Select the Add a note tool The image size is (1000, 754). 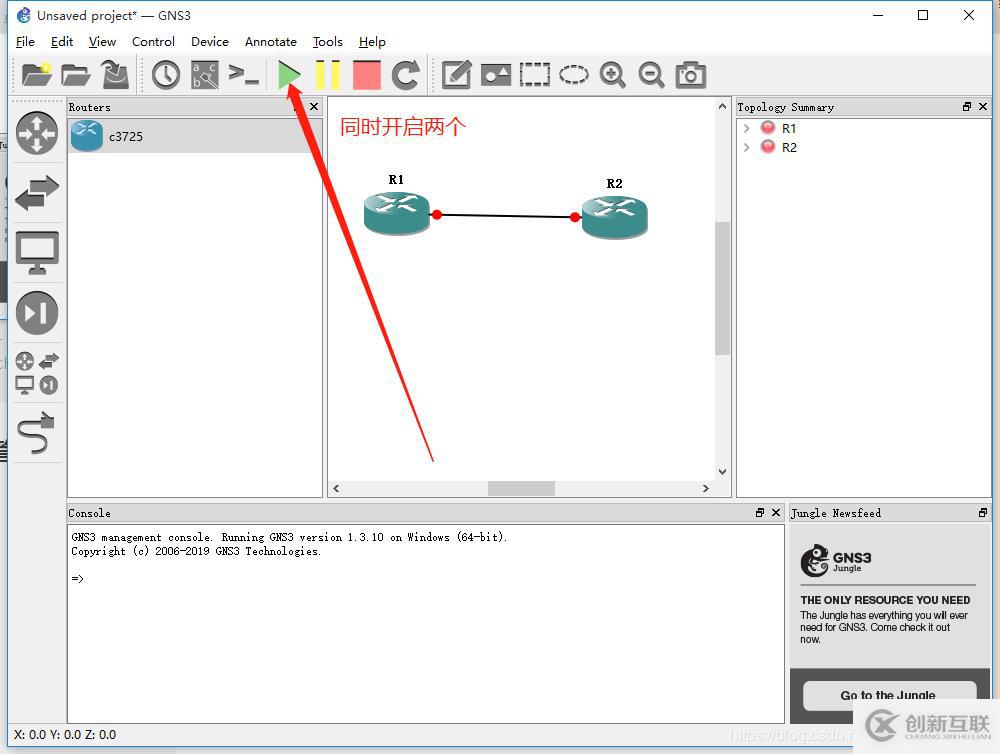(x=457, y=75)
